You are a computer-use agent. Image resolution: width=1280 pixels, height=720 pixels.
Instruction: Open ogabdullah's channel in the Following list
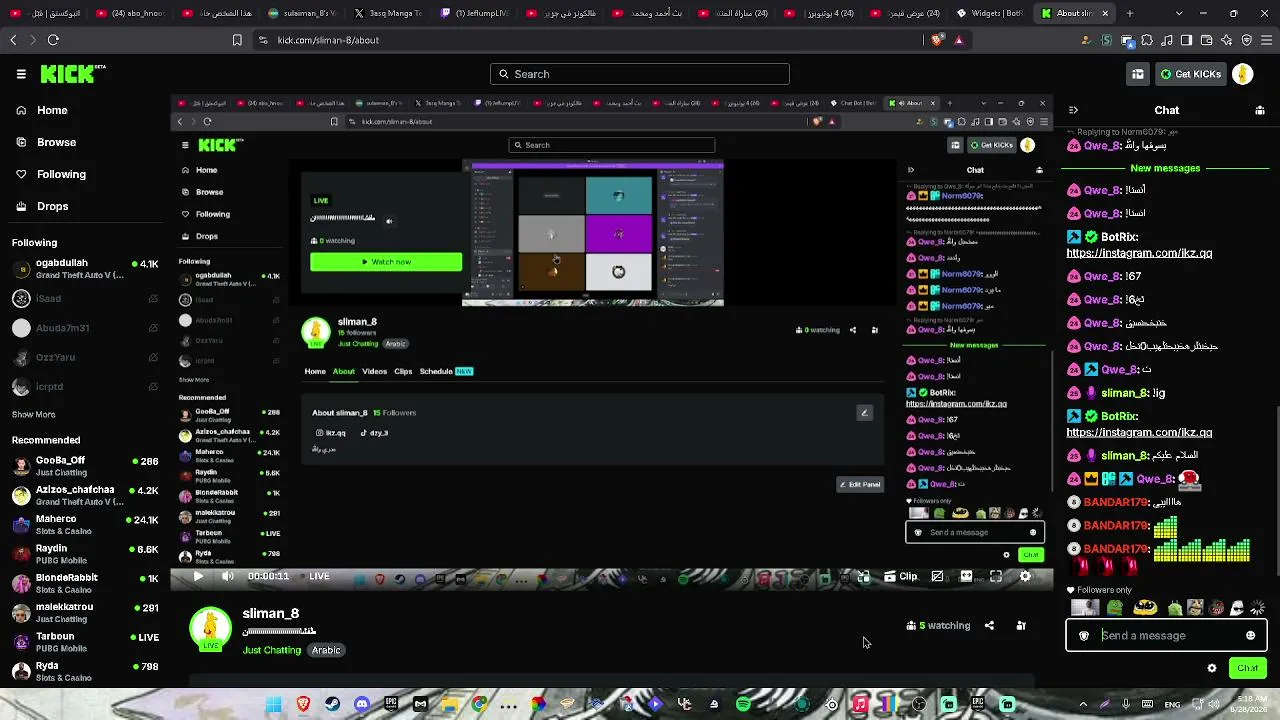pyautogui.click(x=86, y=269)
